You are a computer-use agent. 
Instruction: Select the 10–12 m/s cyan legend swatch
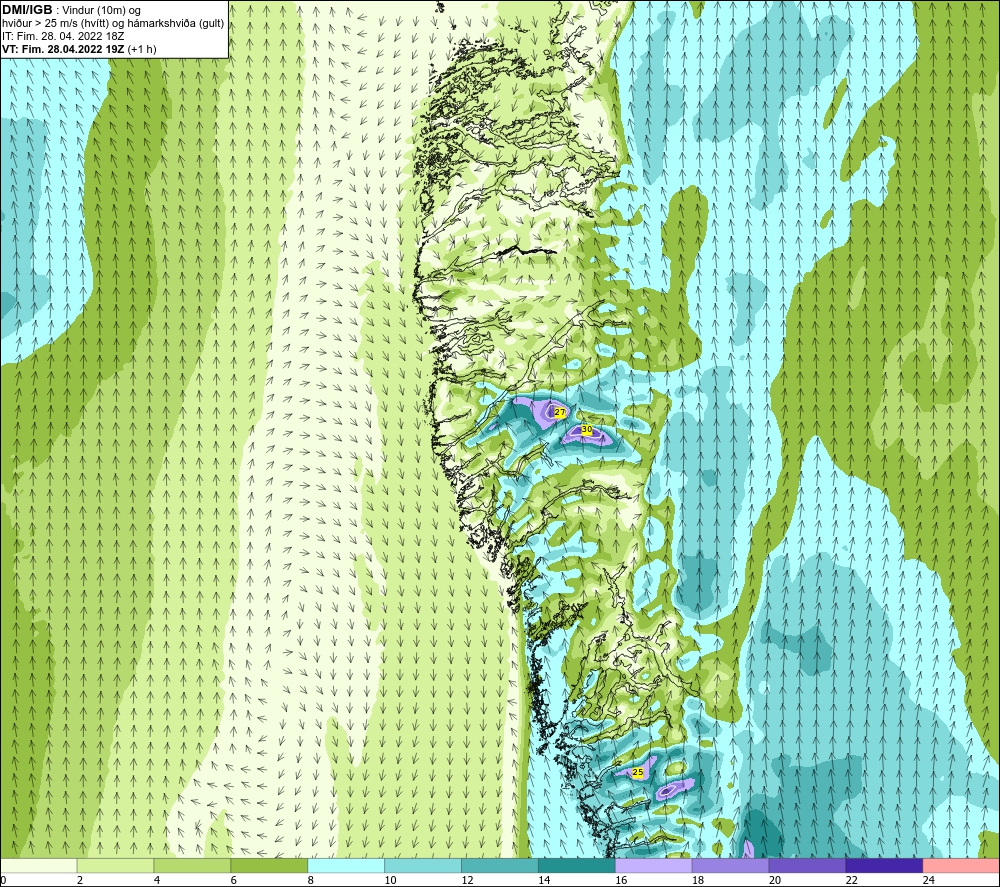[x=423, y=866]
